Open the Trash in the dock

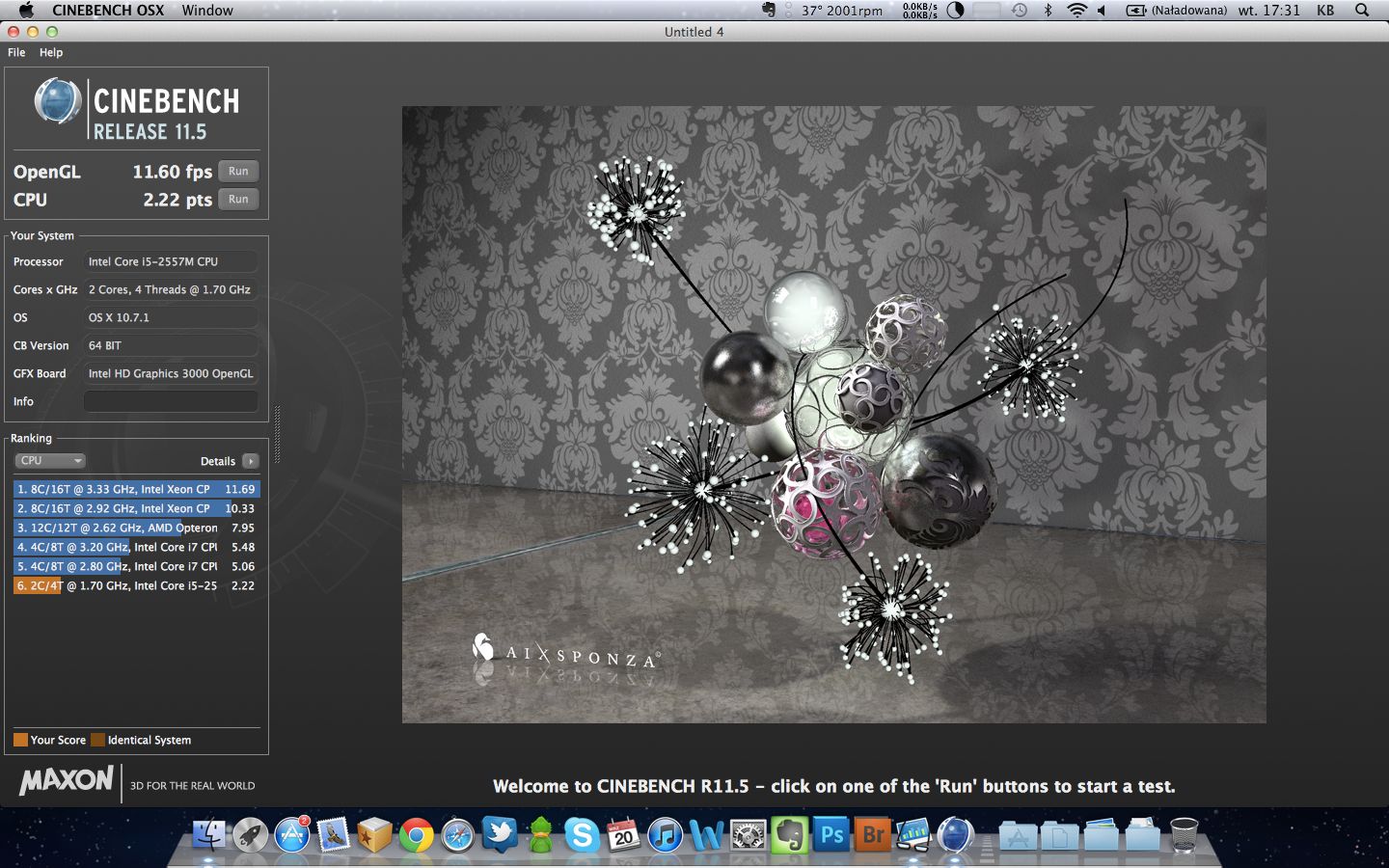tap(1184, 835)
